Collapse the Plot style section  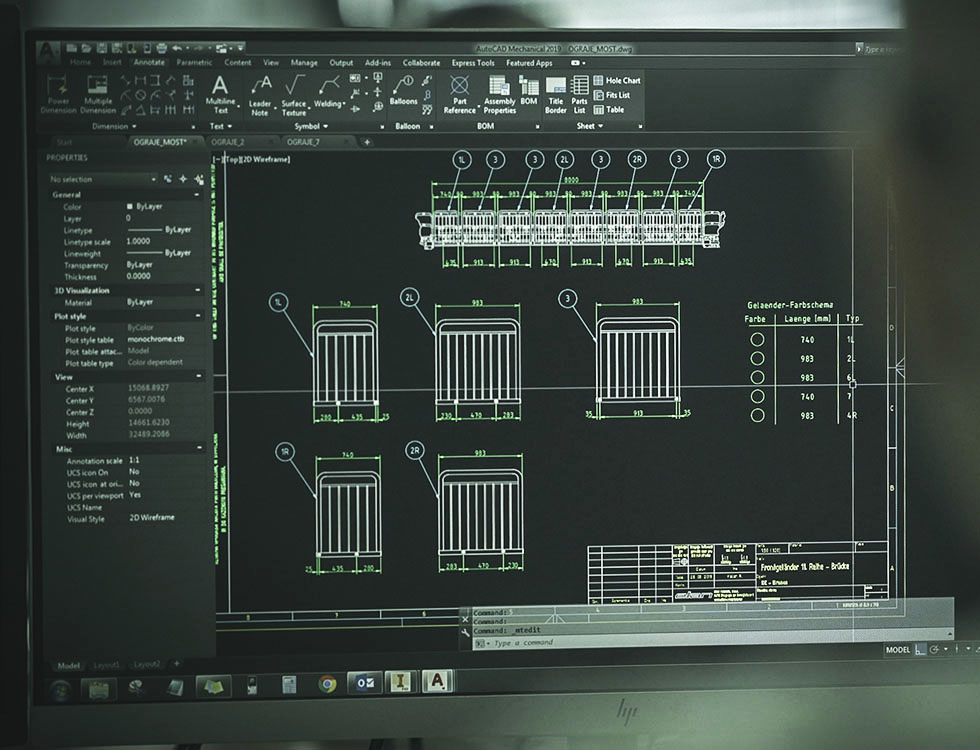coord(198,316)
